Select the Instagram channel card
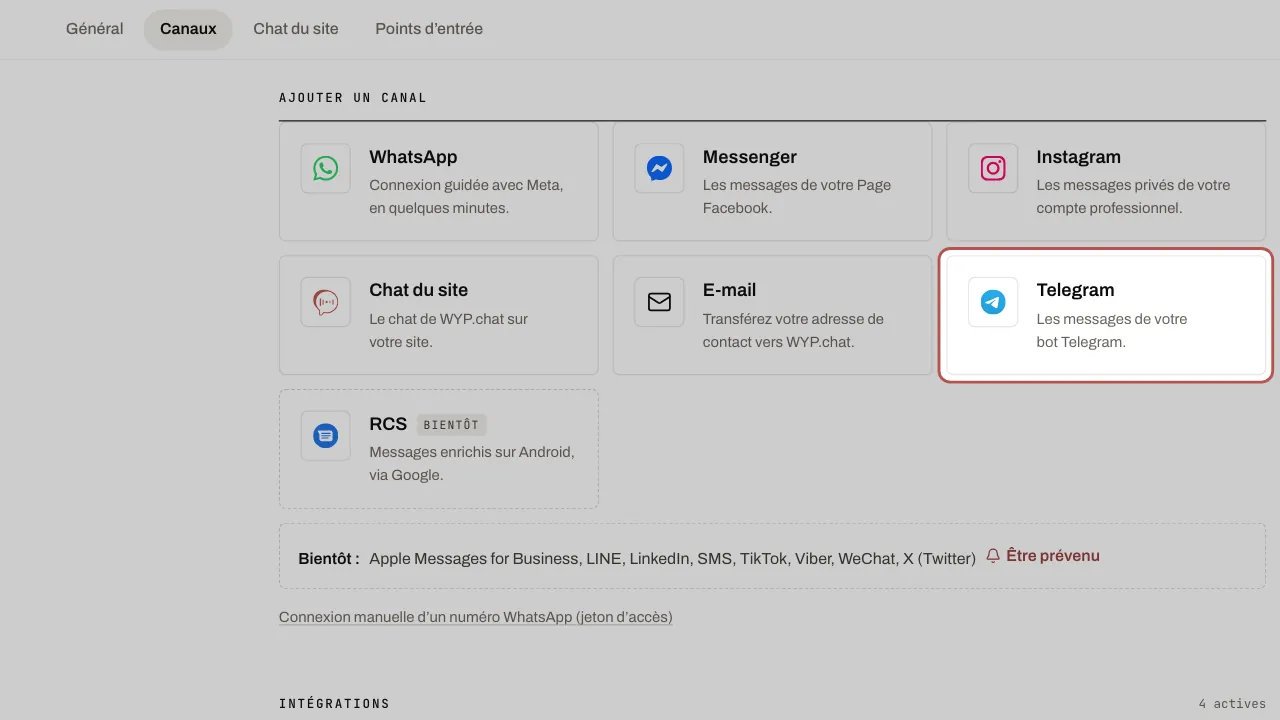This screenshot has height=720, width=1280. 1106,181
